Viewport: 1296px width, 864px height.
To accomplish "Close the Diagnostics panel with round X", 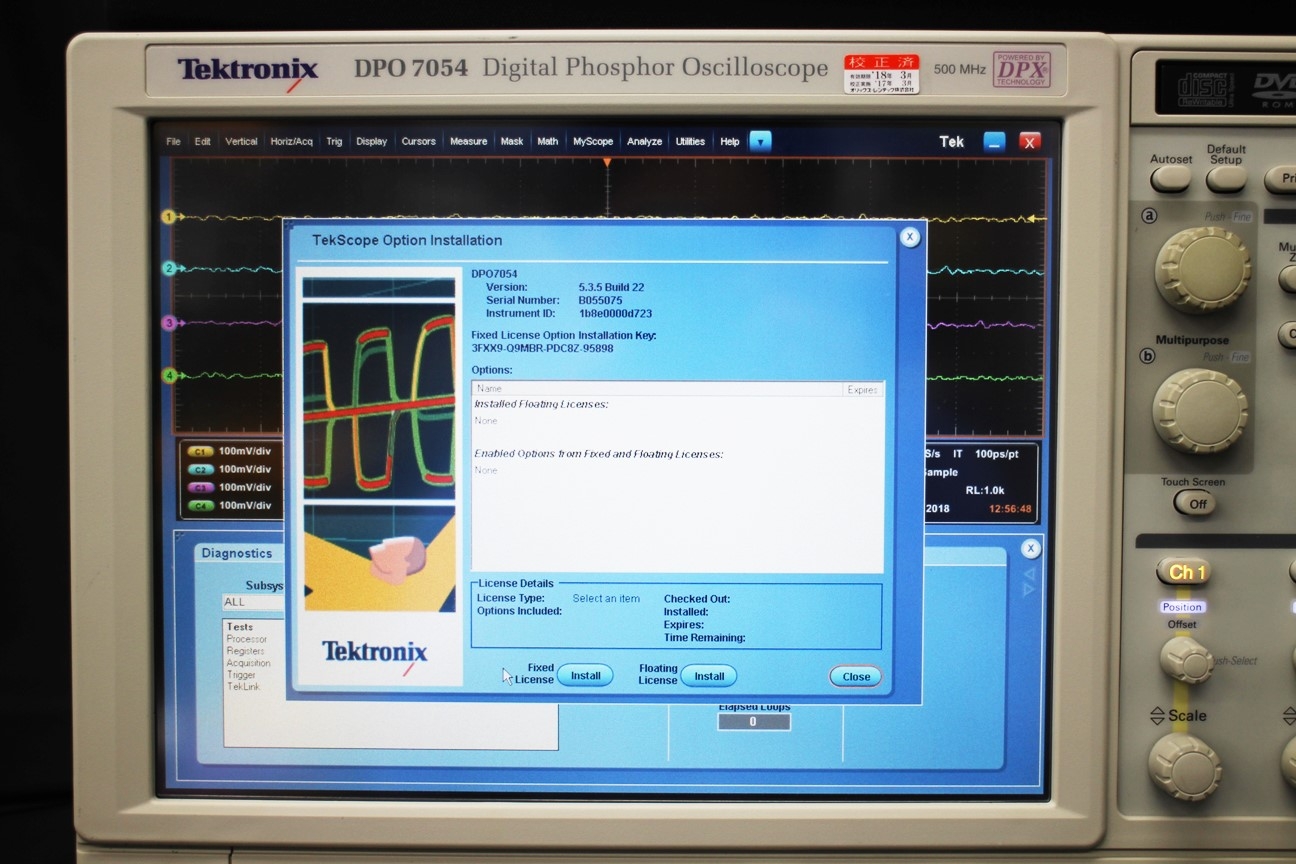I will pos(1031,548).
